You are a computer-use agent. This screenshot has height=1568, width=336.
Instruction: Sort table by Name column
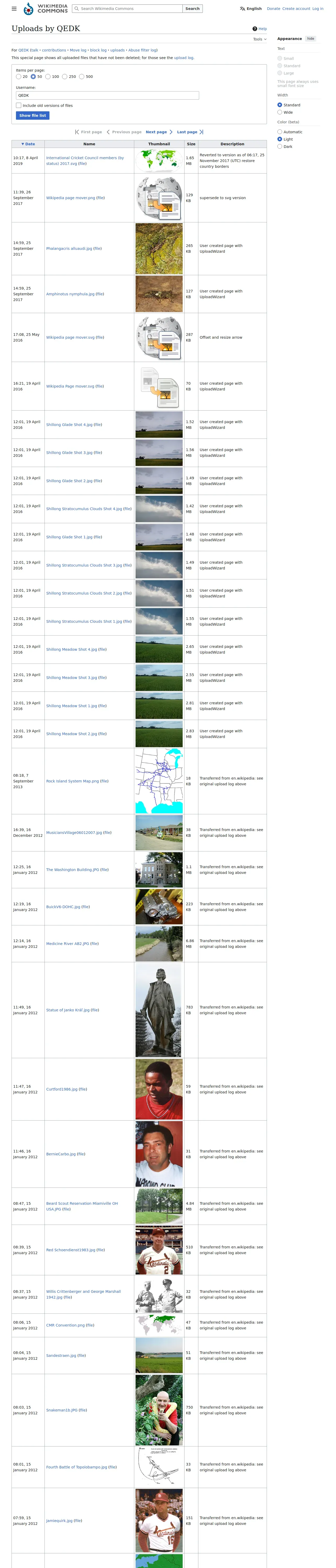89,144
